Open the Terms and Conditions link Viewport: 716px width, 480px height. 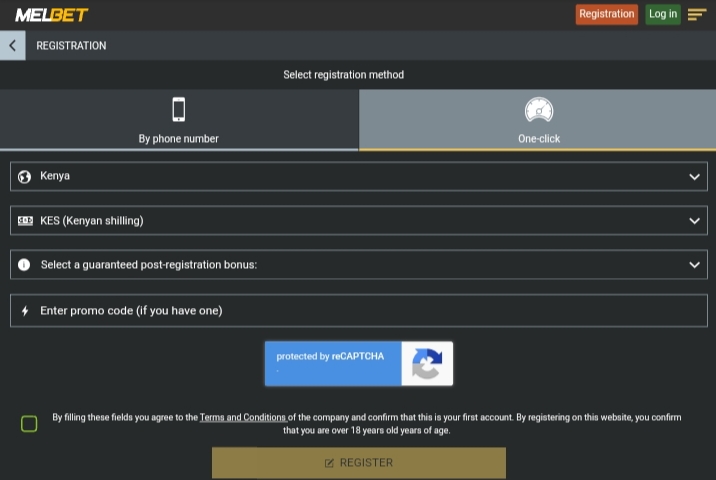point(243,417)
